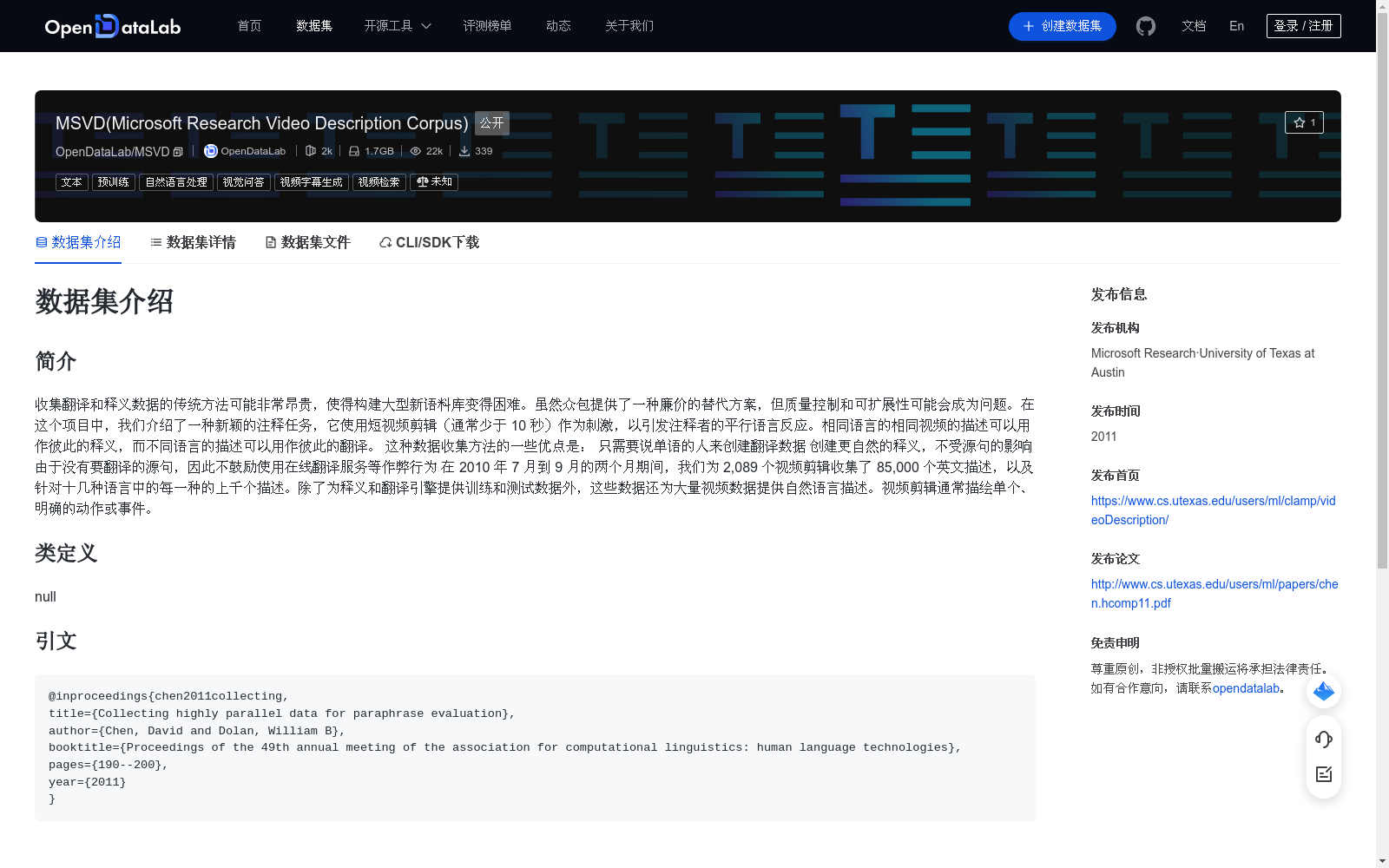Viewport: 1389px width, 868px height.
Task: Click the 预训练 tag
Action: click(114, 182)
